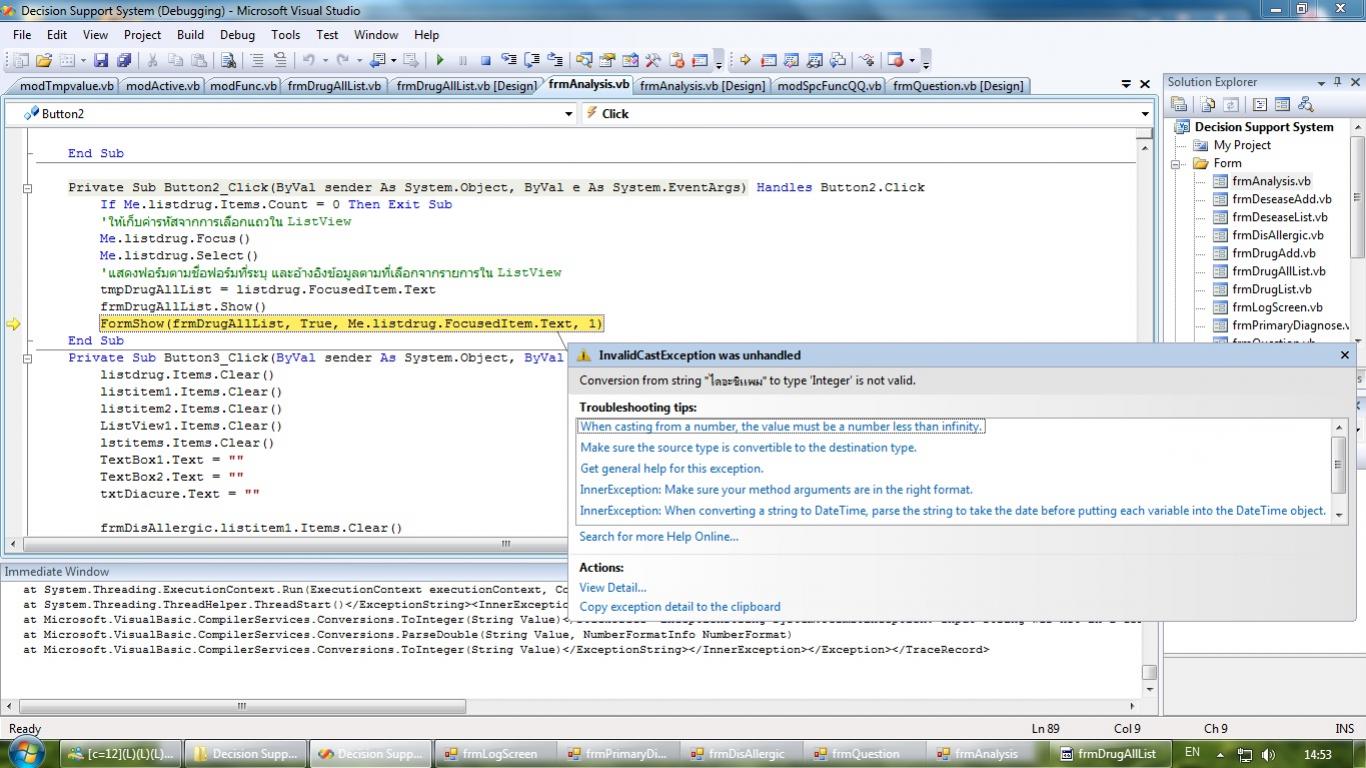This screenshot has width=1366, height=768.
Task: Click Get general help for this exception
Action: pos(672,469)
